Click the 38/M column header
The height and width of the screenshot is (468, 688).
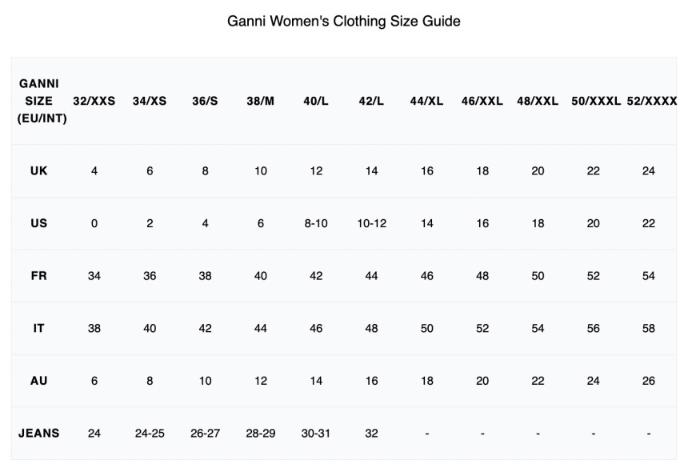click(260, 101)
